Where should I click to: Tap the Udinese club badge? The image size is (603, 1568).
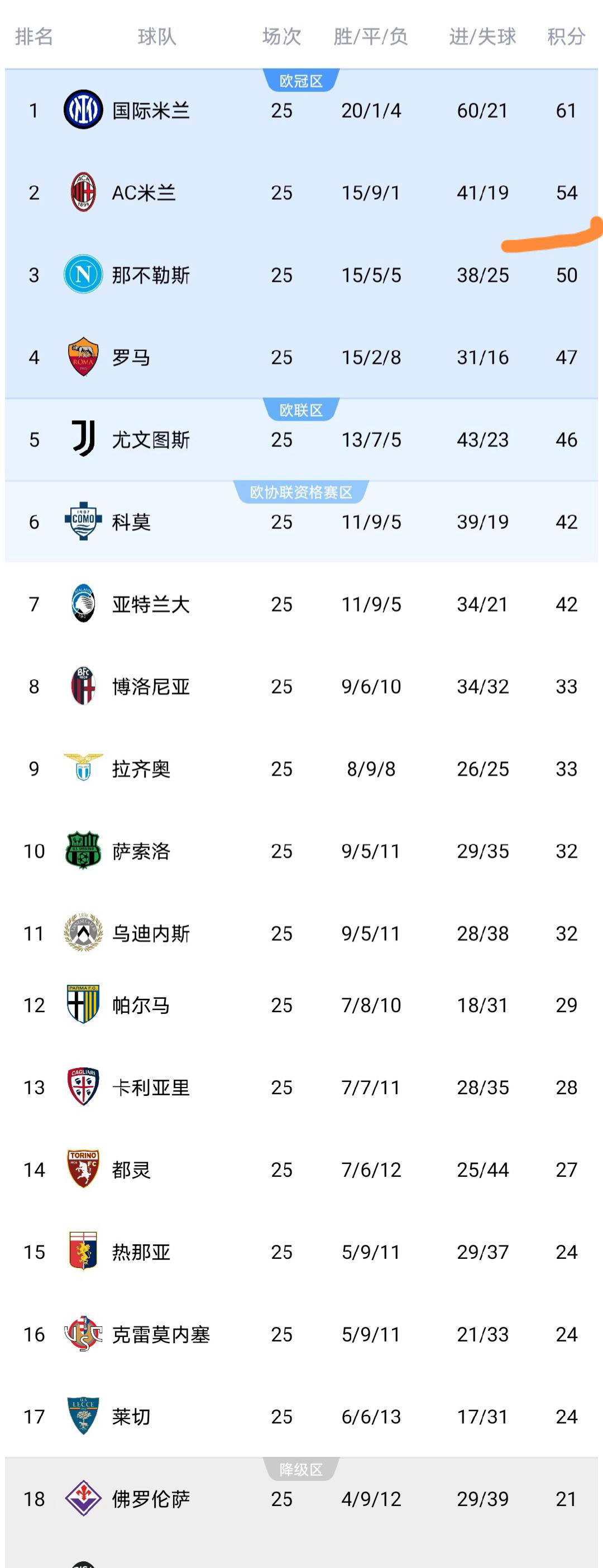point(83,932)
